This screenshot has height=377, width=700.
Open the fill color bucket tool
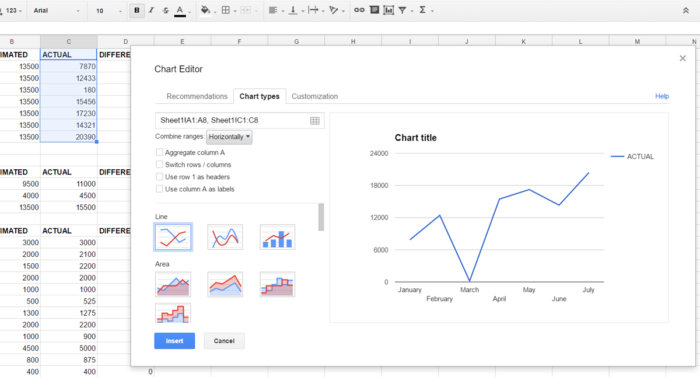click(205, 10)
